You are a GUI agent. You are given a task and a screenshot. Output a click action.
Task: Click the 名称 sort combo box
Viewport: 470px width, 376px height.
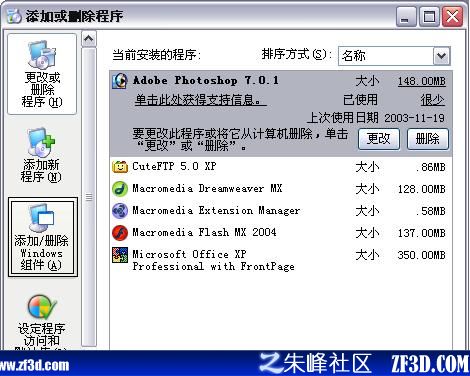pyautogui.click(x=394, y=56)
